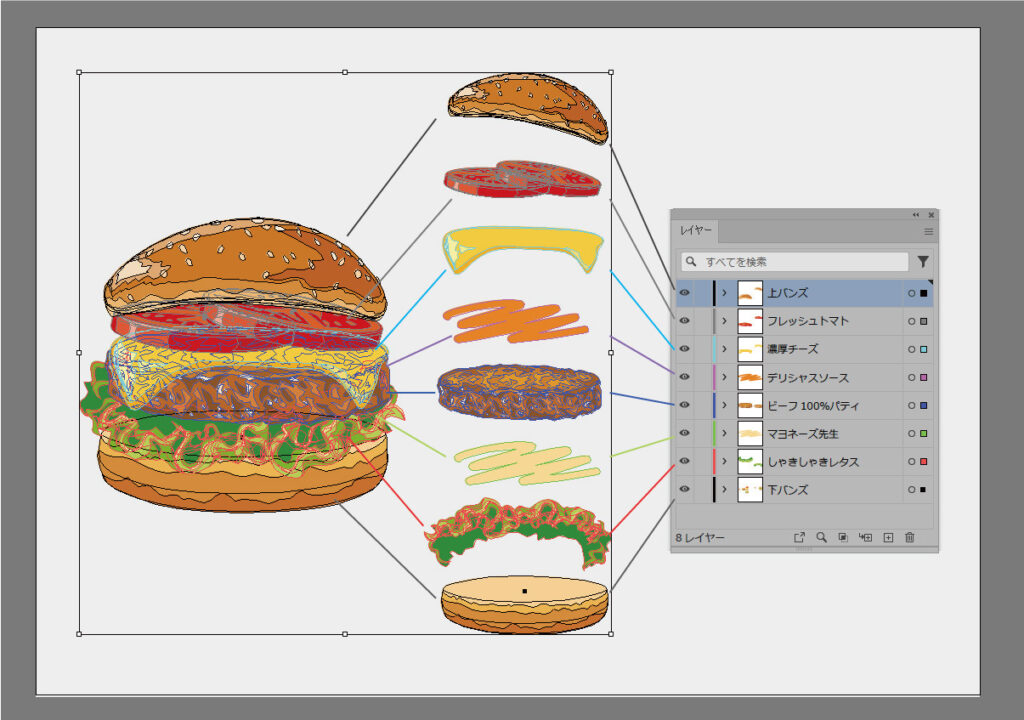Open the layer filter funnel icon
Image resolution: width=1024 pixels, height=720 pixels.
(x=922, y=262)
